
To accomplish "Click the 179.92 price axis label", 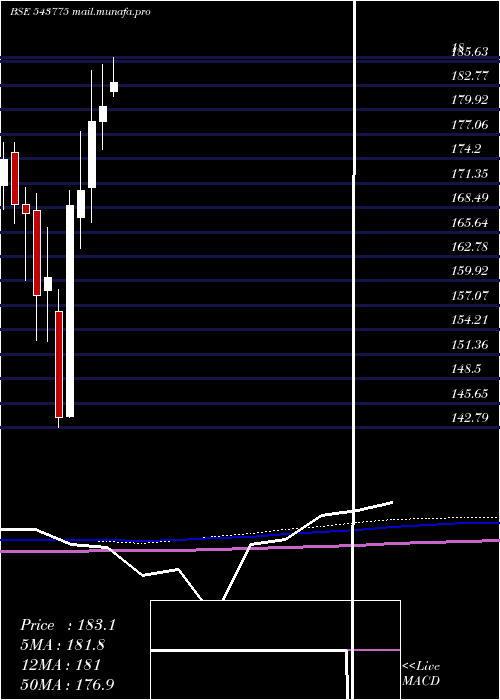I will click(470, 100).
